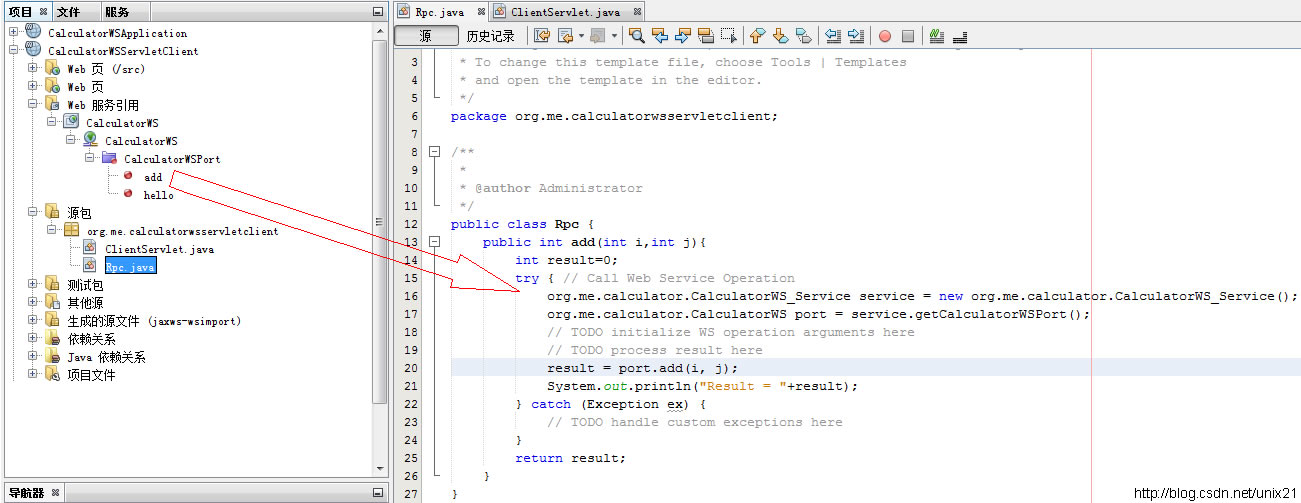Viewport: 1301px width, 503px height.
Task: Open the Back history dropdown arrow
Action: (x=581, y=36)
